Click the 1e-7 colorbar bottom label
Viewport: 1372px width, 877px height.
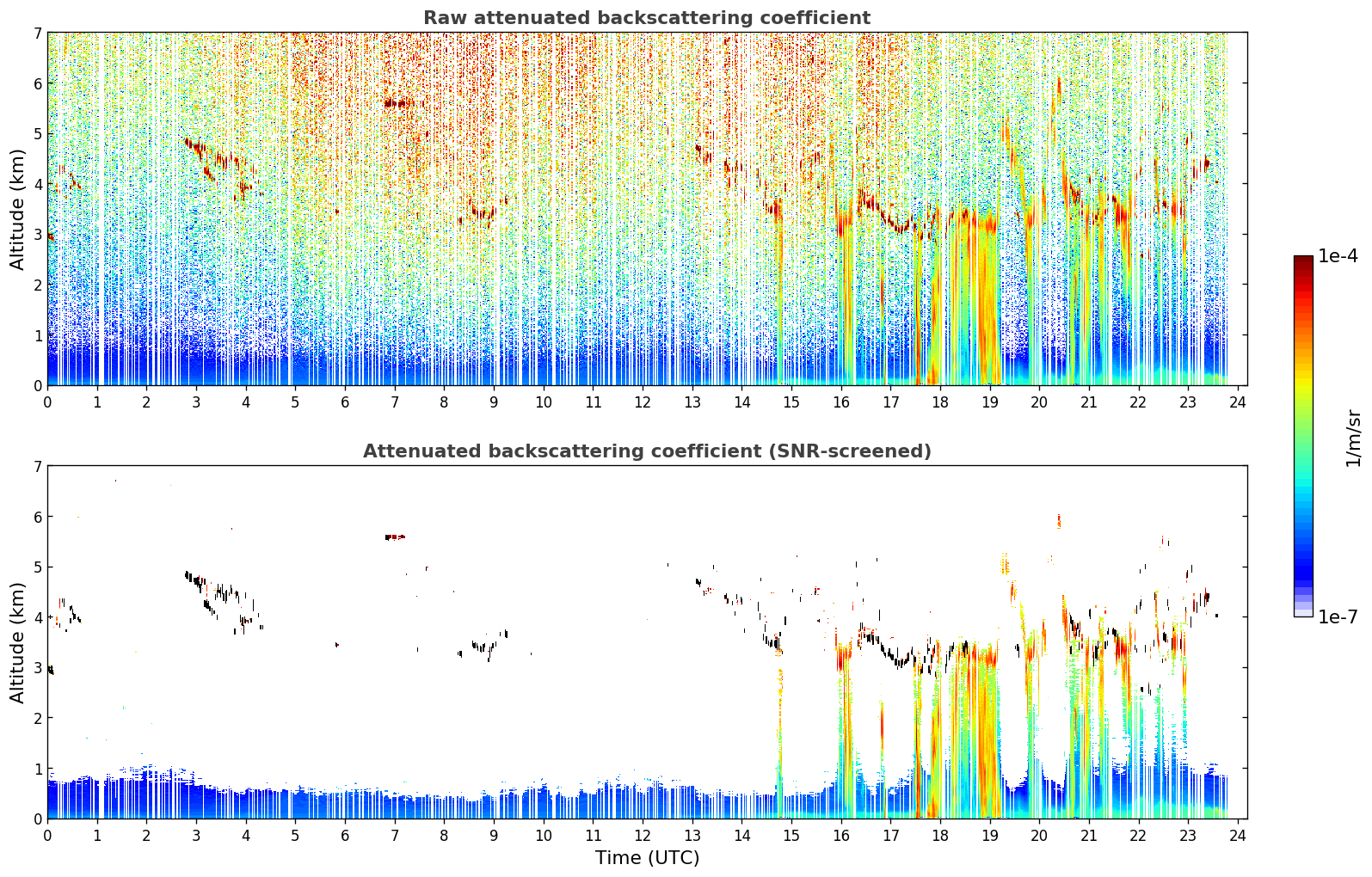pos(1338,616)
